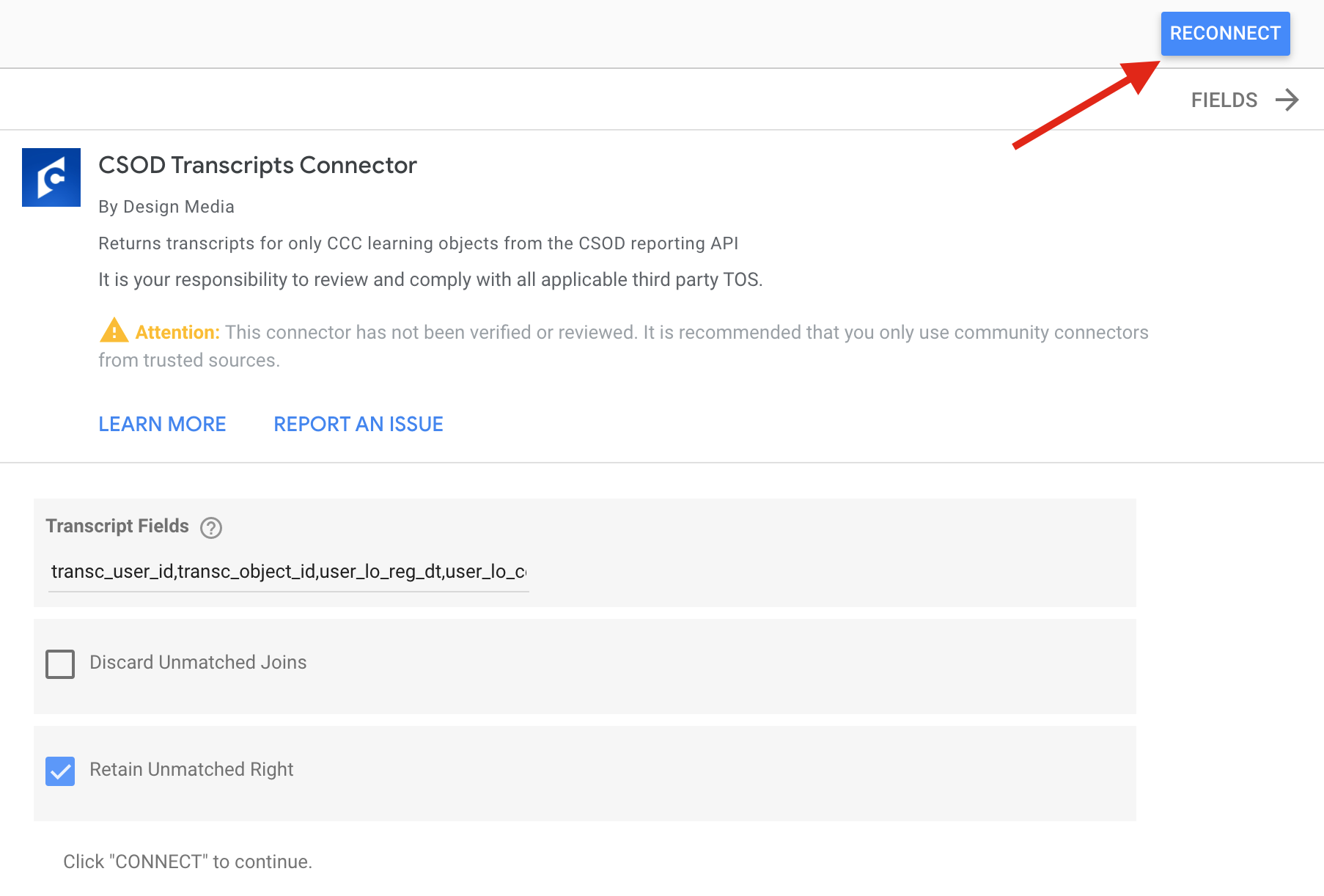Viewport: 1324px width, 896px height.
Task: Click the orange Attention: warning label
Action: pos(177,332)
